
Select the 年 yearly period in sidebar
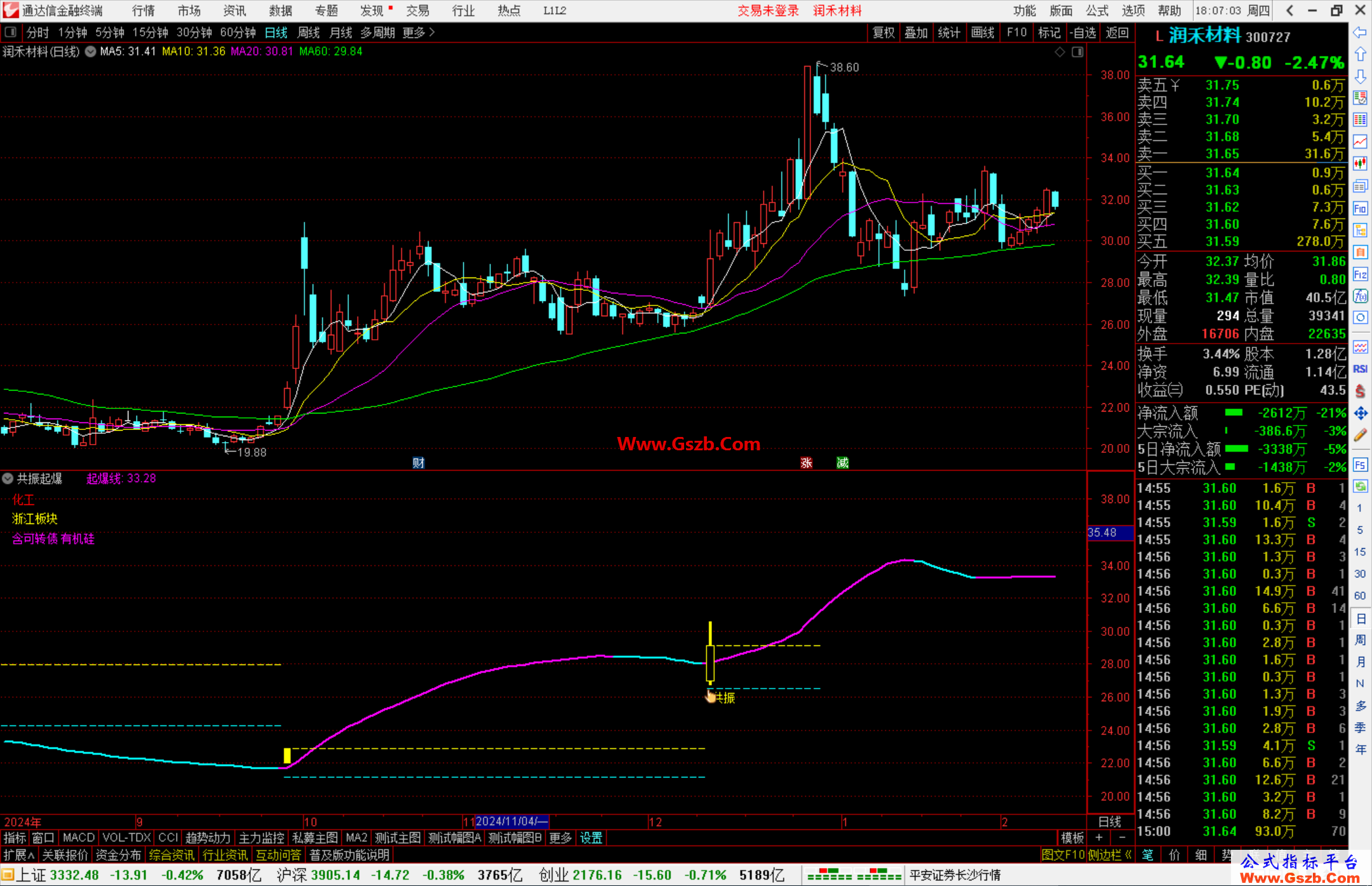[1360, 749]
